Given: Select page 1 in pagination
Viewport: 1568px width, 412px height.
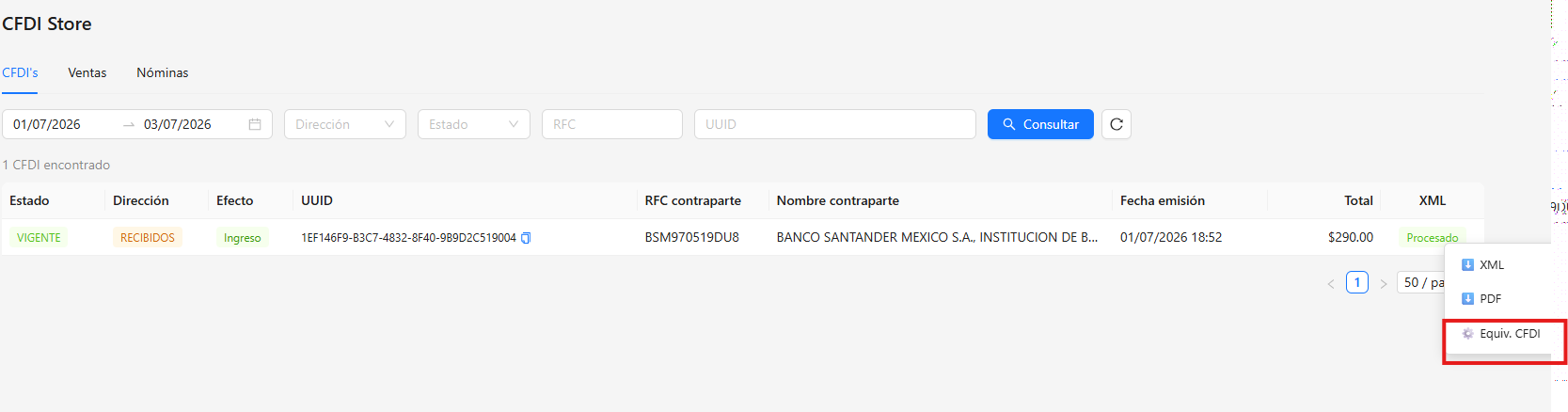Looking at the screenshot, I should [x=1357, y=282].
